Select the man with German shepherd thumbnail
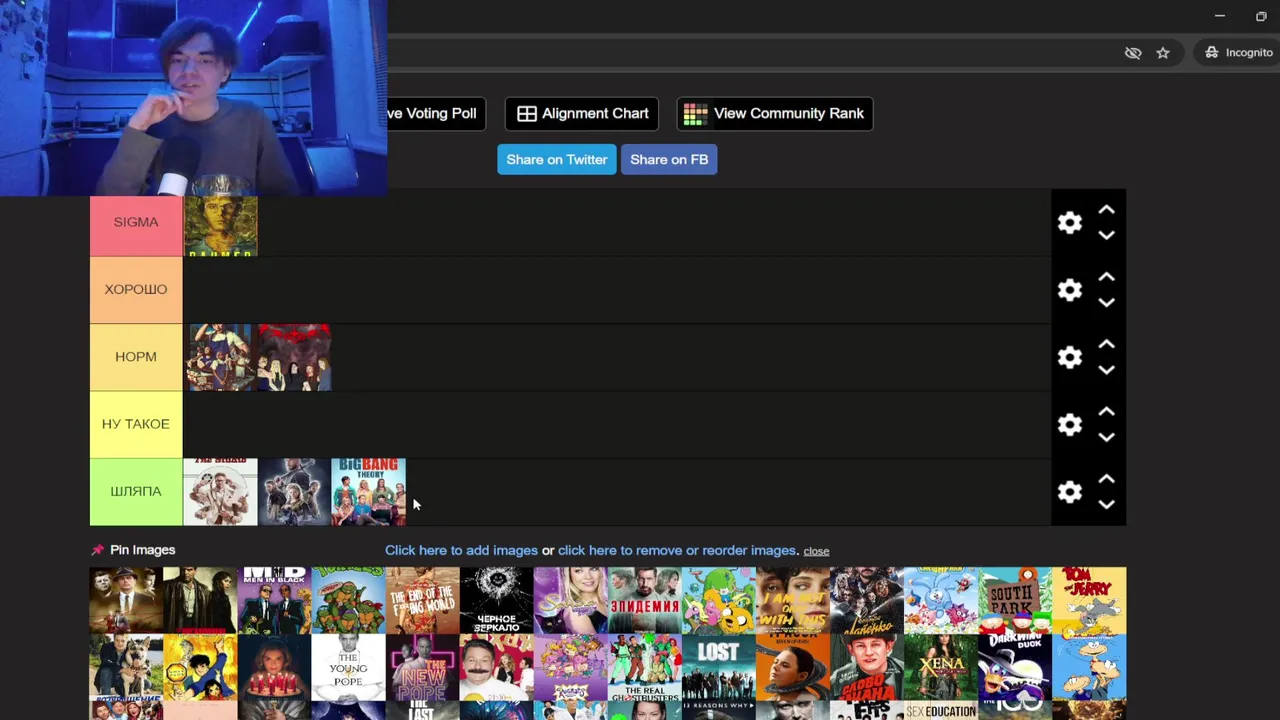This screenshot has height=720, width=1280. [126, 667]
